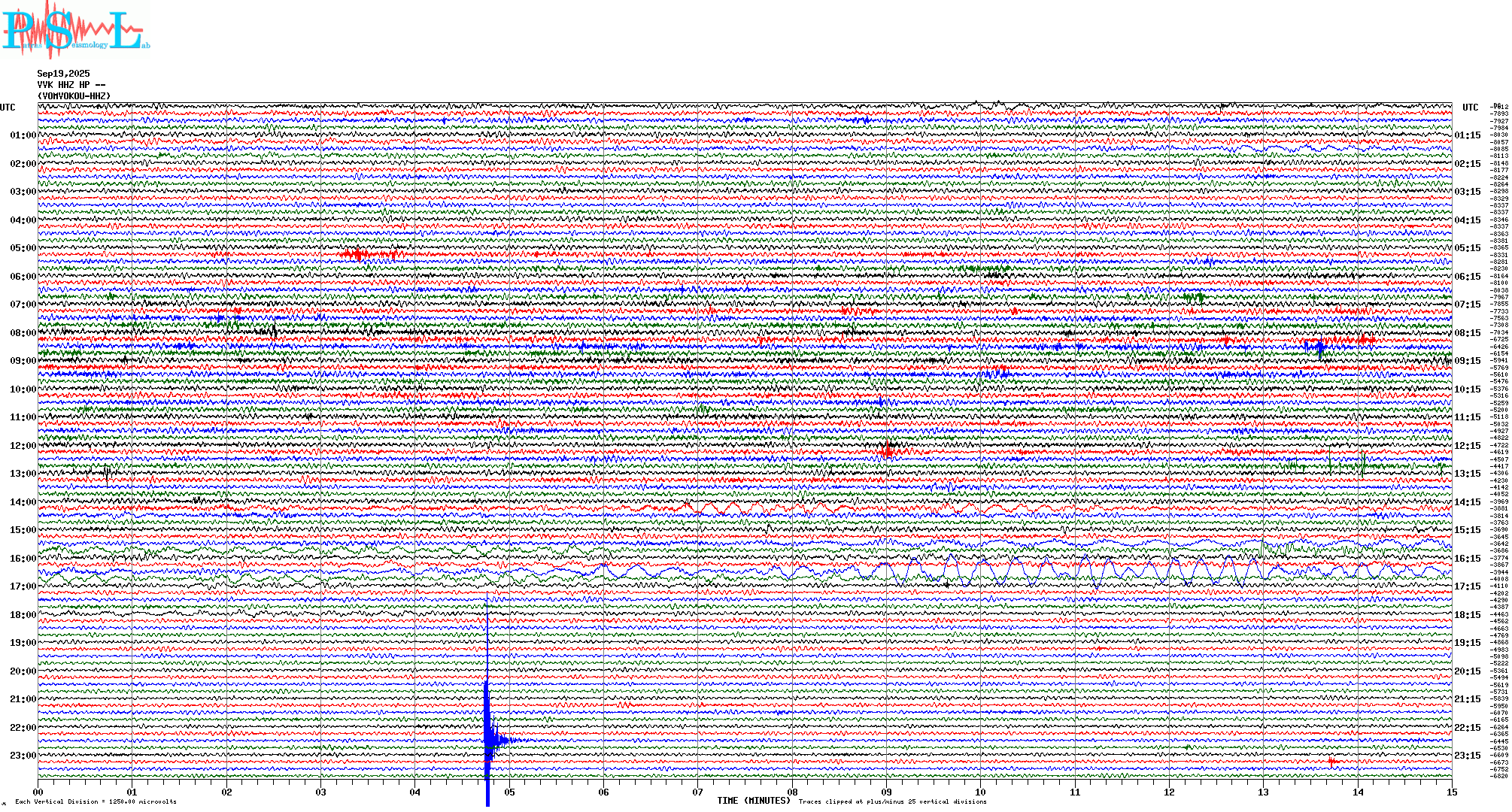The width and height of the screenshot is (1512, 812).
Task: Click the 18:15 label on right axis
Action: [x=1468, y=616]
